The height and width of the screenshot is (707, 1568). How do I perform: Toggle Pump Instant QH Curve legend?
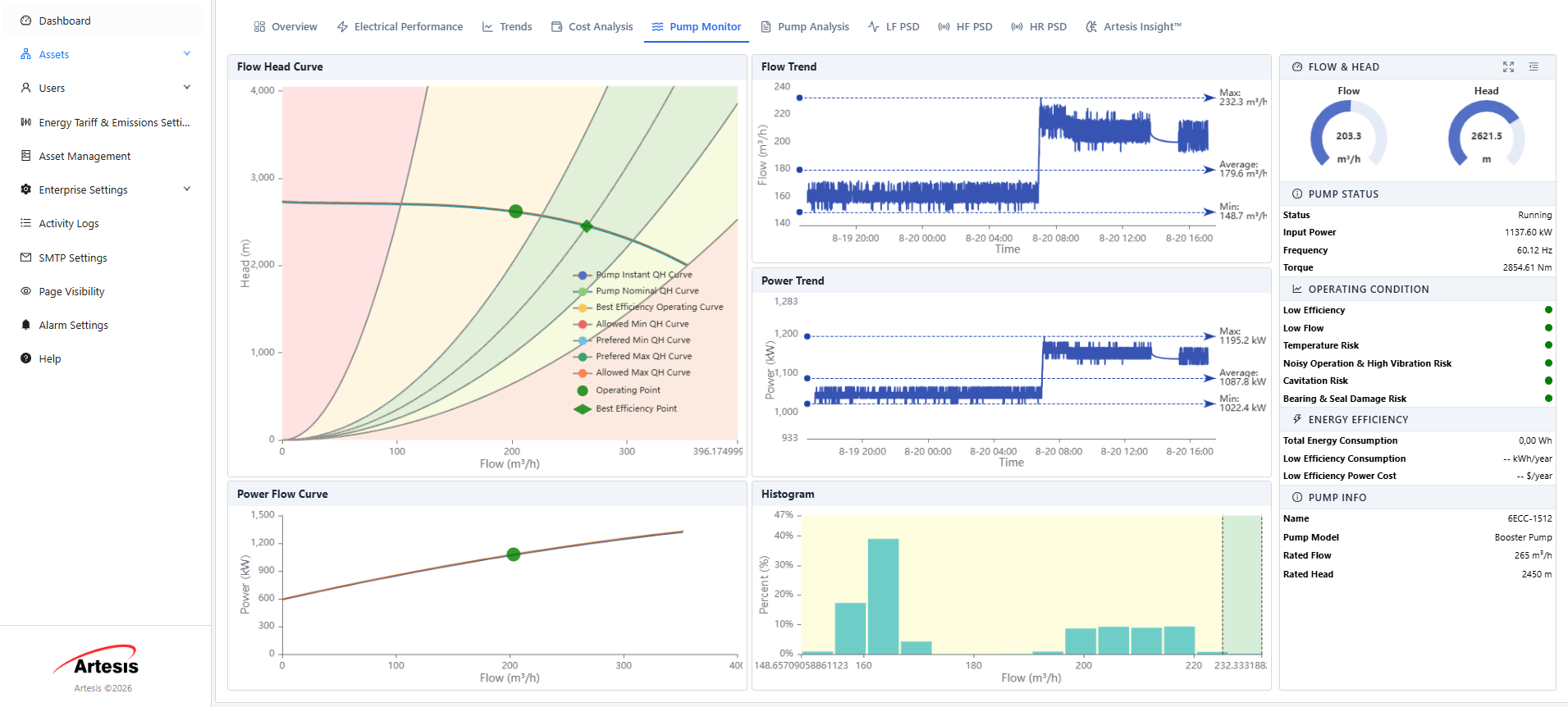coord(633,275)
